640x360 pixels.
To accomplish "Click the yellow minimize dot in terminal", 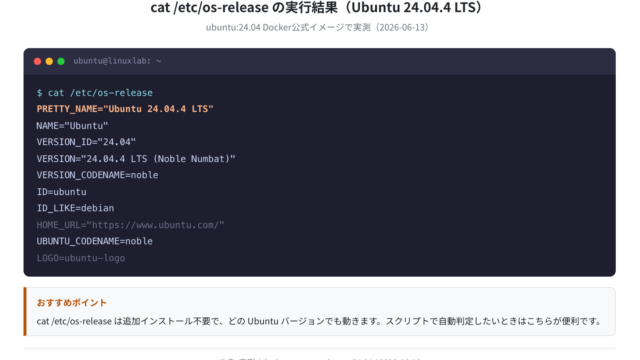I will [x=49, y=61].
